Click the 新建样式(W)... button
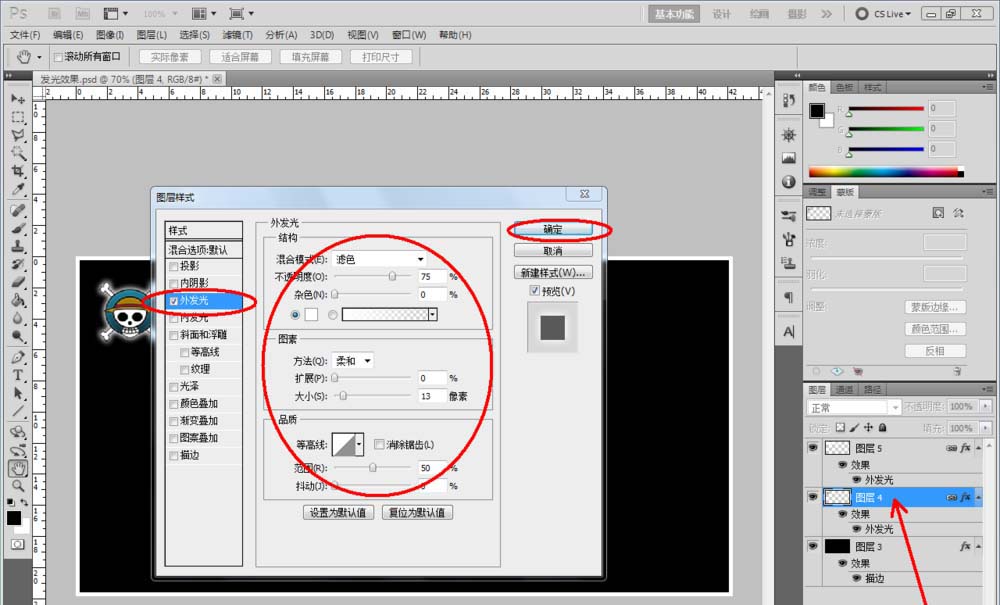1000x605 pixels. coord(553,273)
